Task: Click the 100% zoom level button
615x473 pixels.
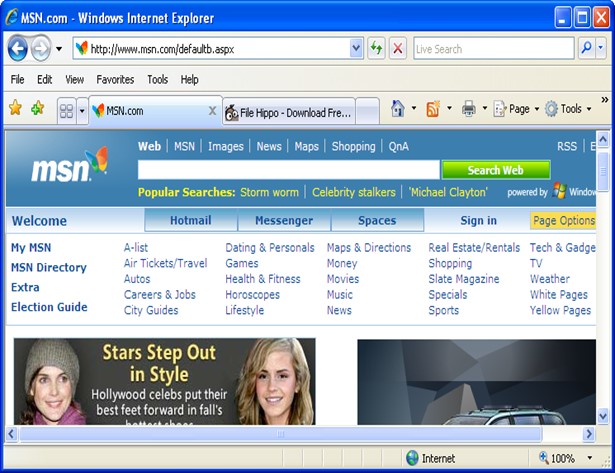Action: point(557,458)
